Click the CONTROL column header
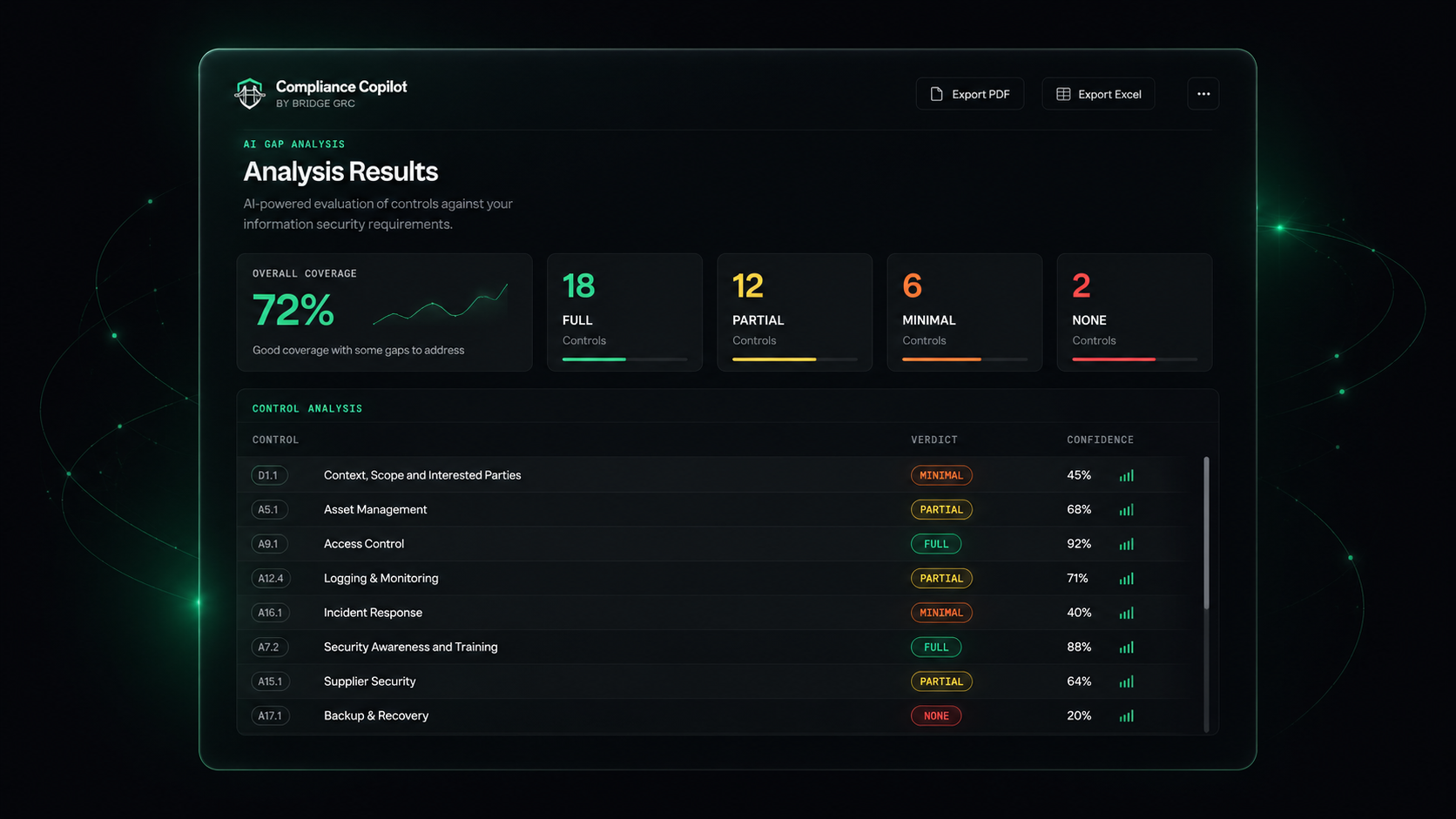This screenshot has height=819, width=1456. [275, 440]
